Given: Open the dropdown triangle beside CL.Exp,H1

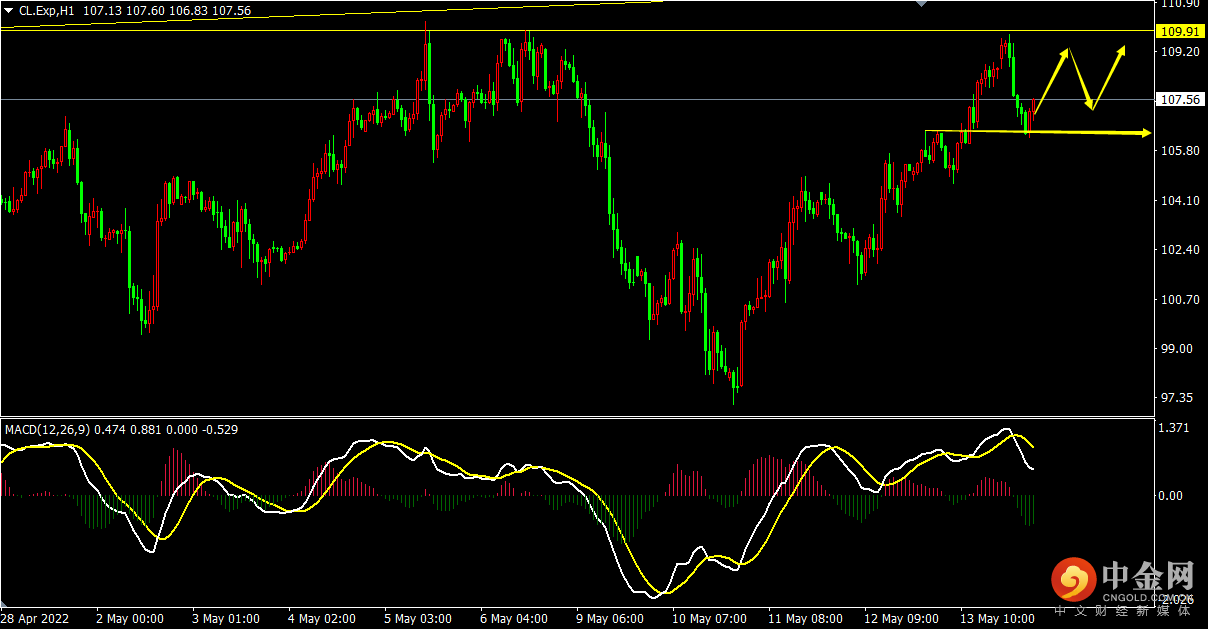Looking at the screenshot, I should pos(10,10).
